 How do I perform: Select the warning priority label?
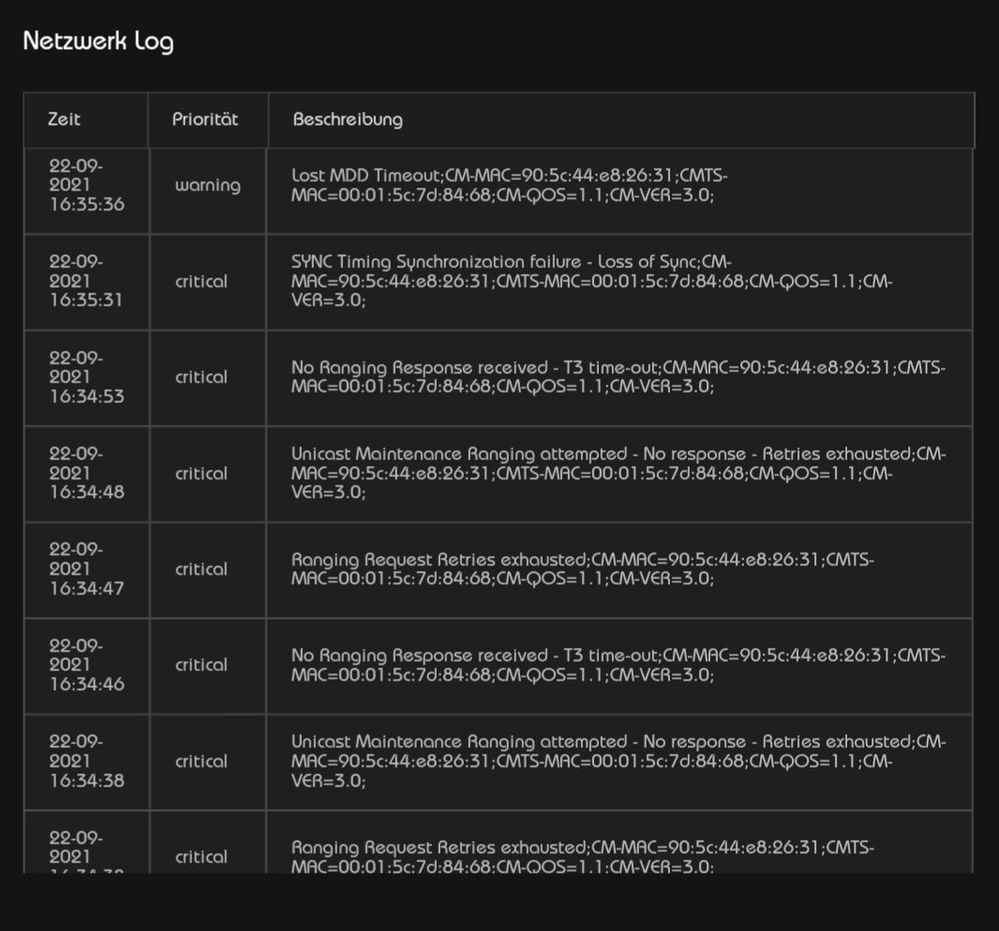pyautogui.click(x=206, y=186)
